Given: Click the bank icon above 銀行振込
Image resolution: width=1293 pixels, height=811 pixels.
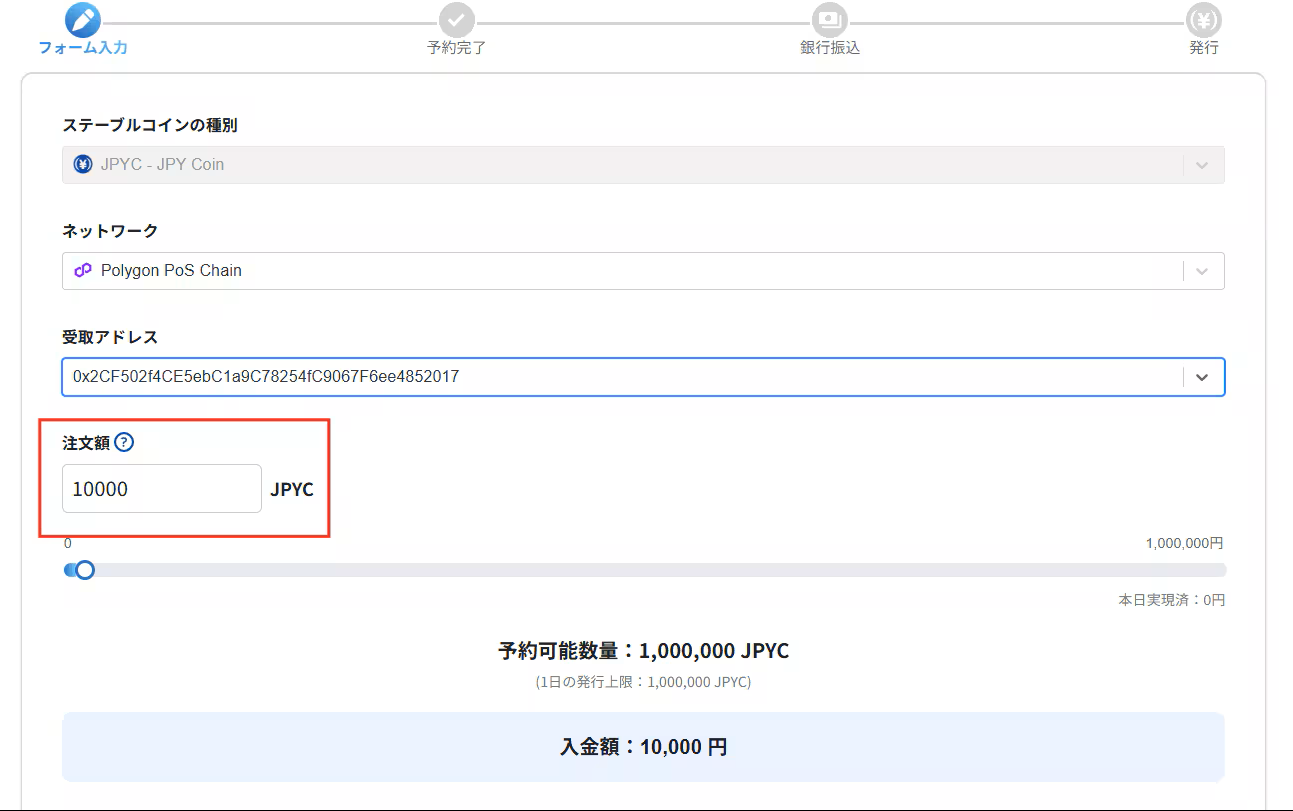Looking at the screenshot, I should click(829, 21).
